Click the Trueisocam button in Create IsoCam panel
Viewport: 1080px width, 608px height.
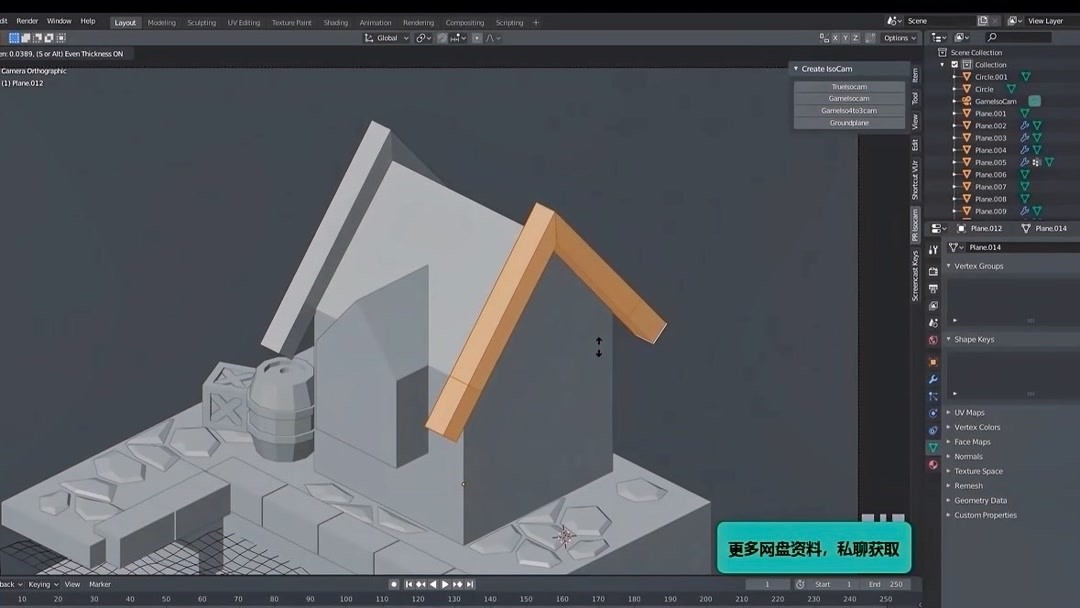pos(848,86)
